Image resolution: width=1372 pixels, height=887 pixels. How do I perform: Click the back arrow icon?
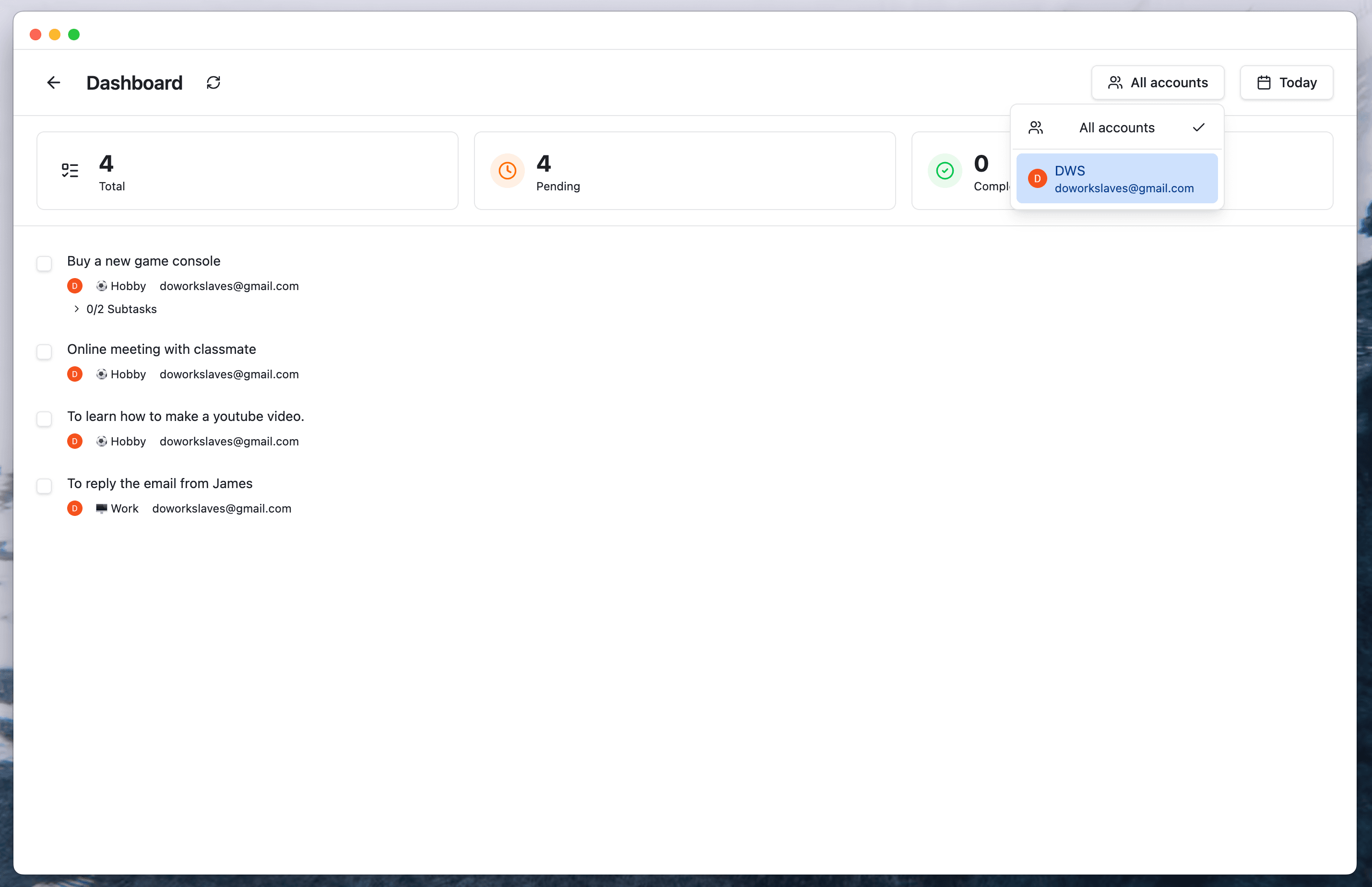pyautogui.click(x=54, y=82)
